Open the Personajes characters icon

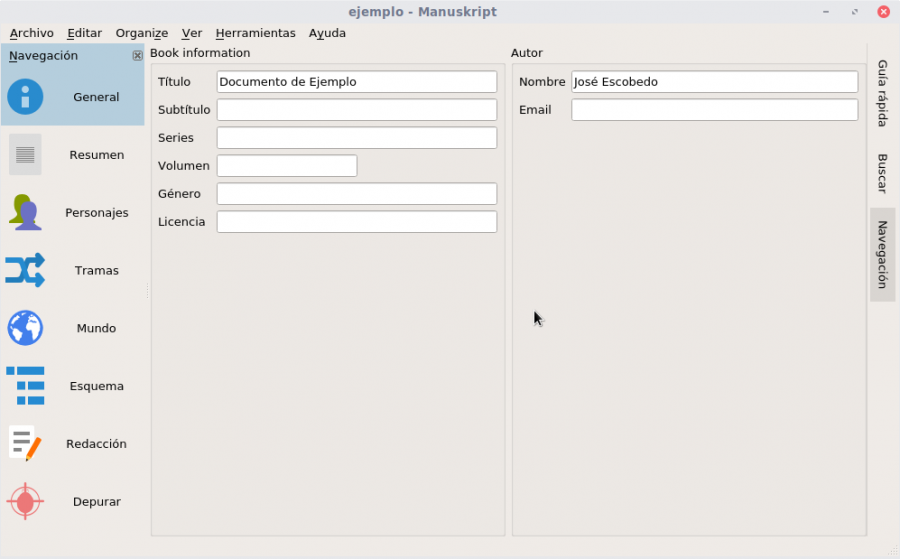25,212
